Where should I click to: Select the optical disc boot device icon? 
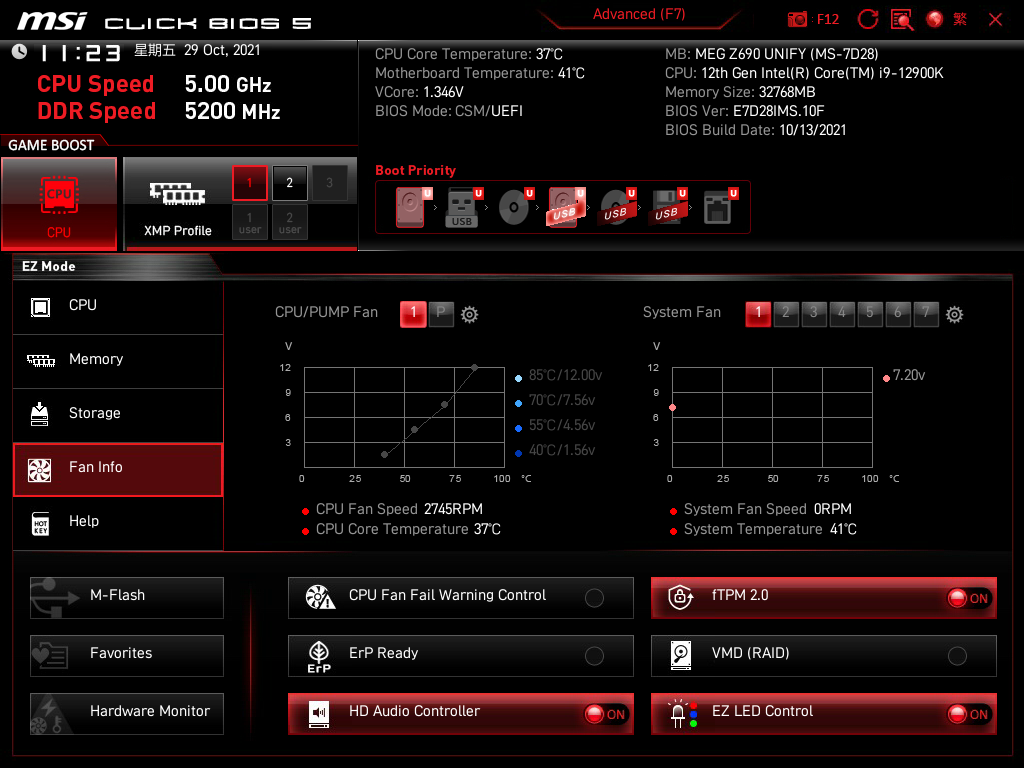tap(514, 207)
